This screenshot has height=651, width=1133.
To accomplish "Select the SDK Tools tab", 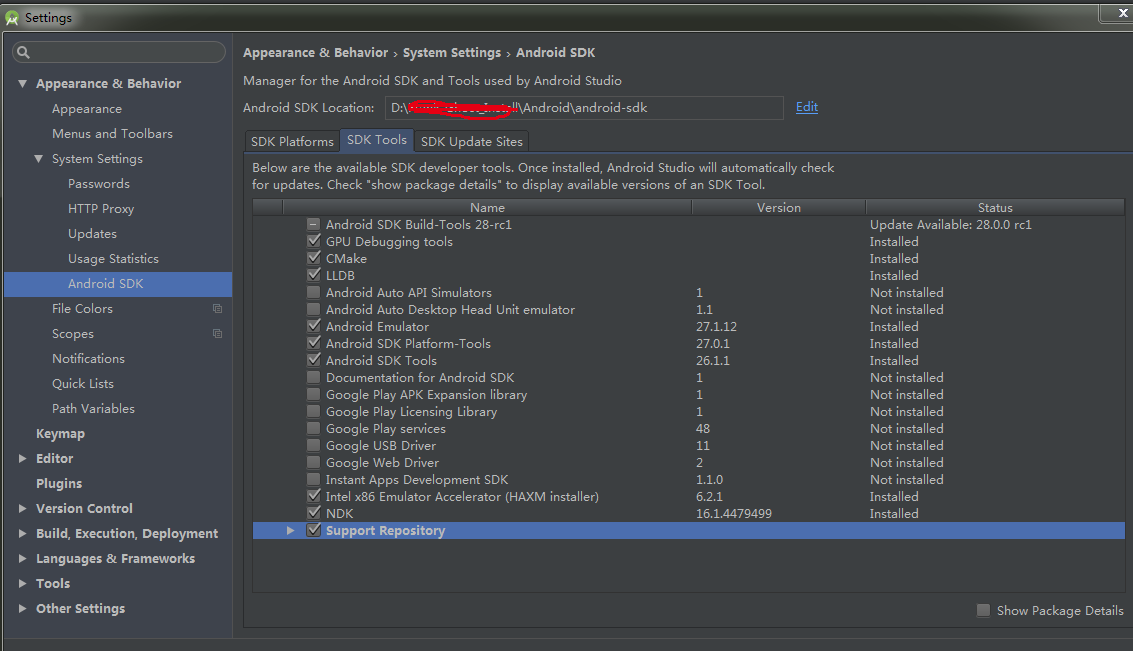I will (x=376, y=140).
